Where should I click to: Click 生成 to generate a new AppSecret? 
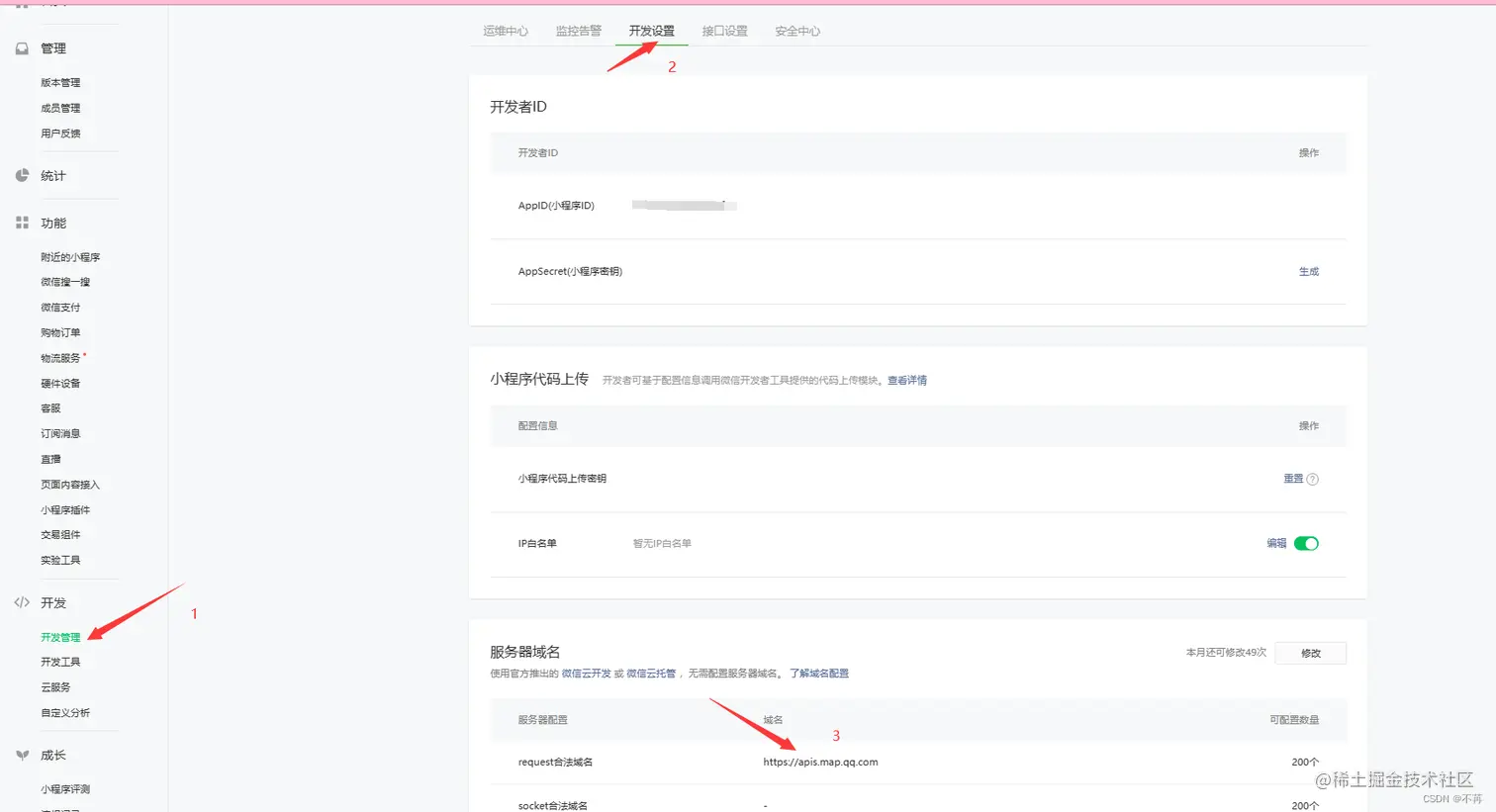[1308, 271]
